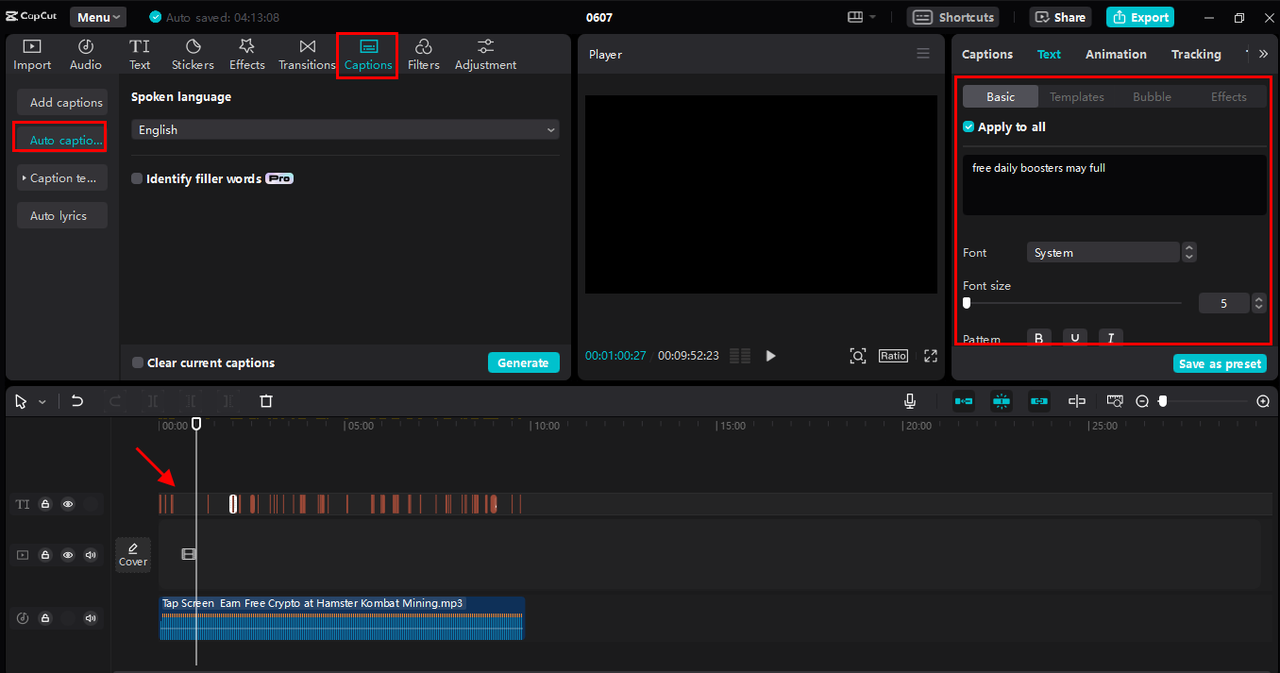Lock the text caption track

45,504
